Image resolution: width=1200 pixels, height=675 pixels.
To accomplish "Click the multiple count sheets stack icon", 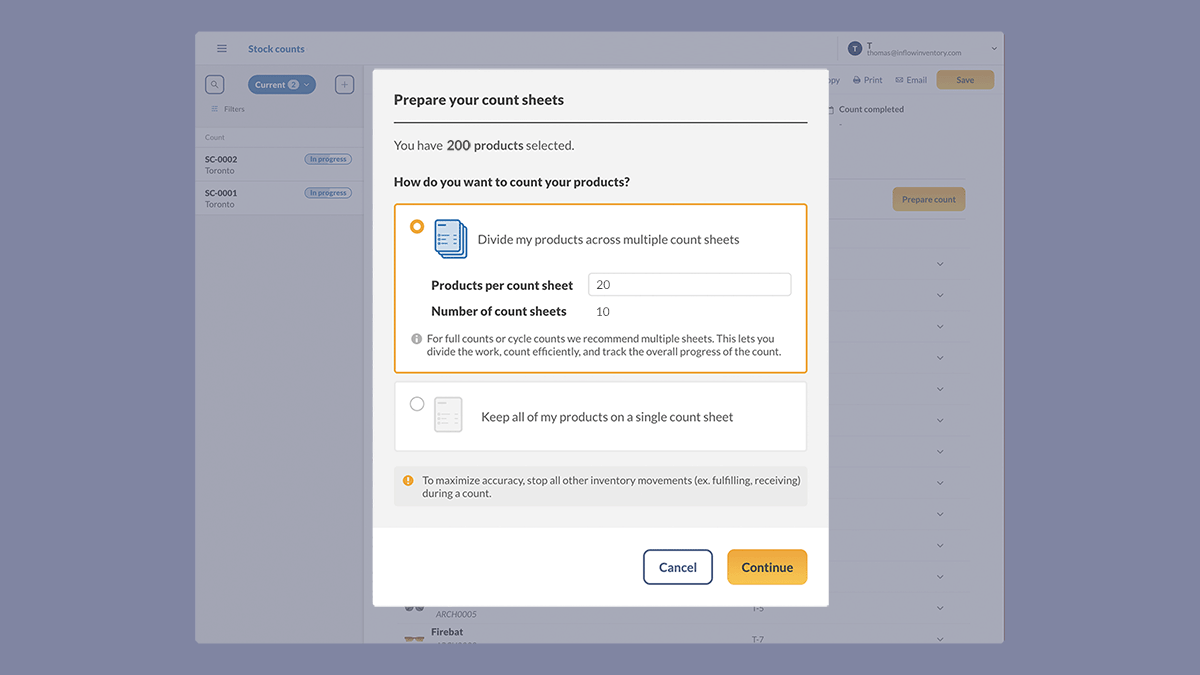I will pos(449,239).
